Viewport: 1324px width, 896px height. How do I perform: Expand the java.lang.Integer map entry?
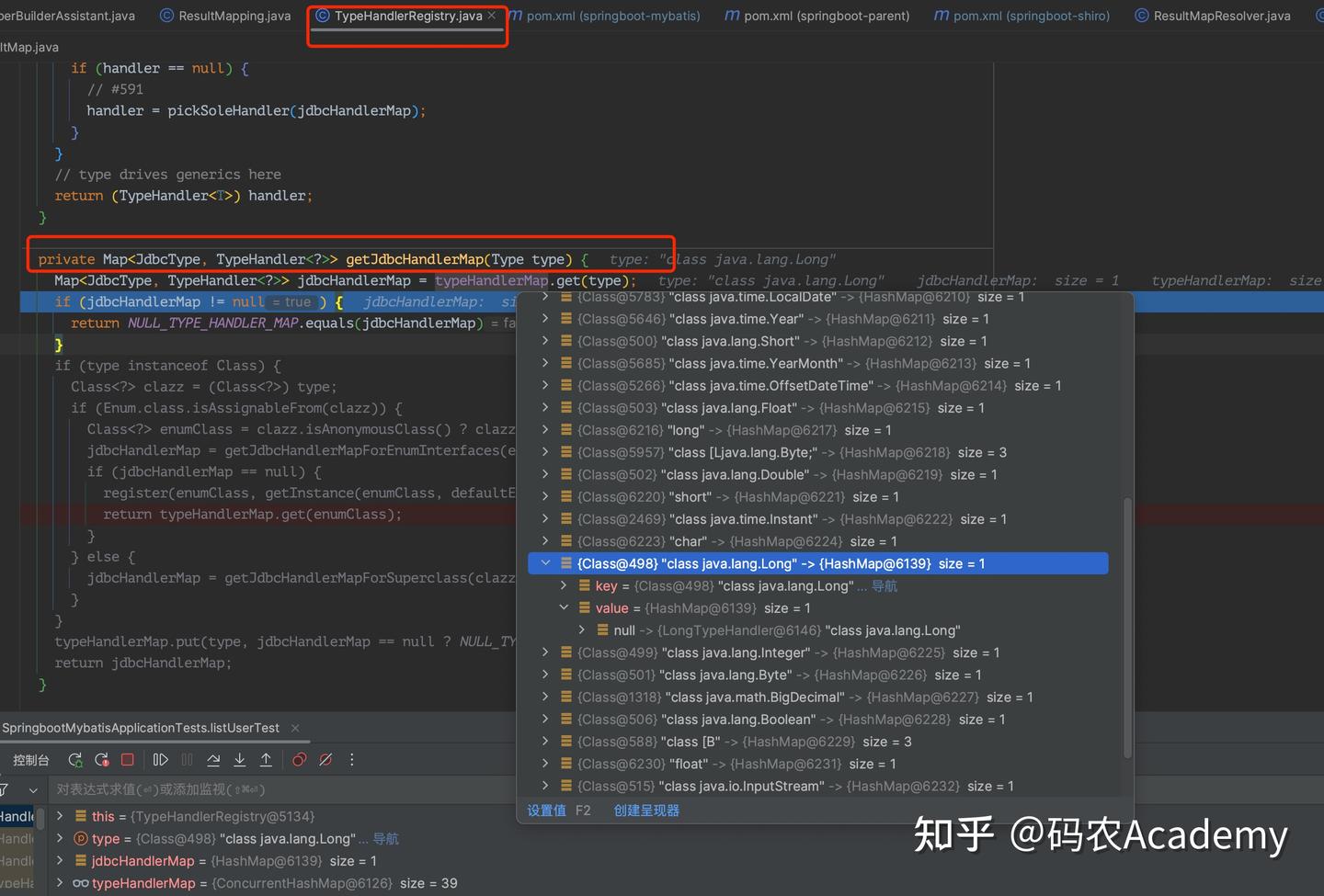point(545,652)
